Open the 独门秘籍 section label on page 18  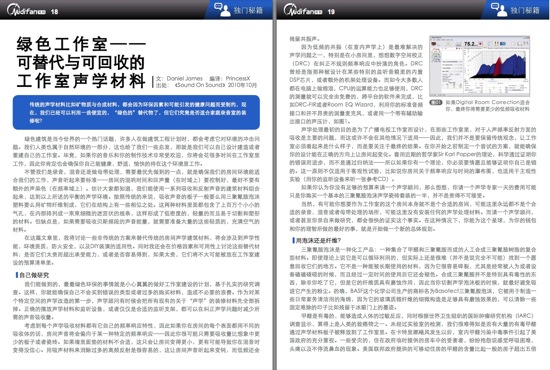click(248, 10)
